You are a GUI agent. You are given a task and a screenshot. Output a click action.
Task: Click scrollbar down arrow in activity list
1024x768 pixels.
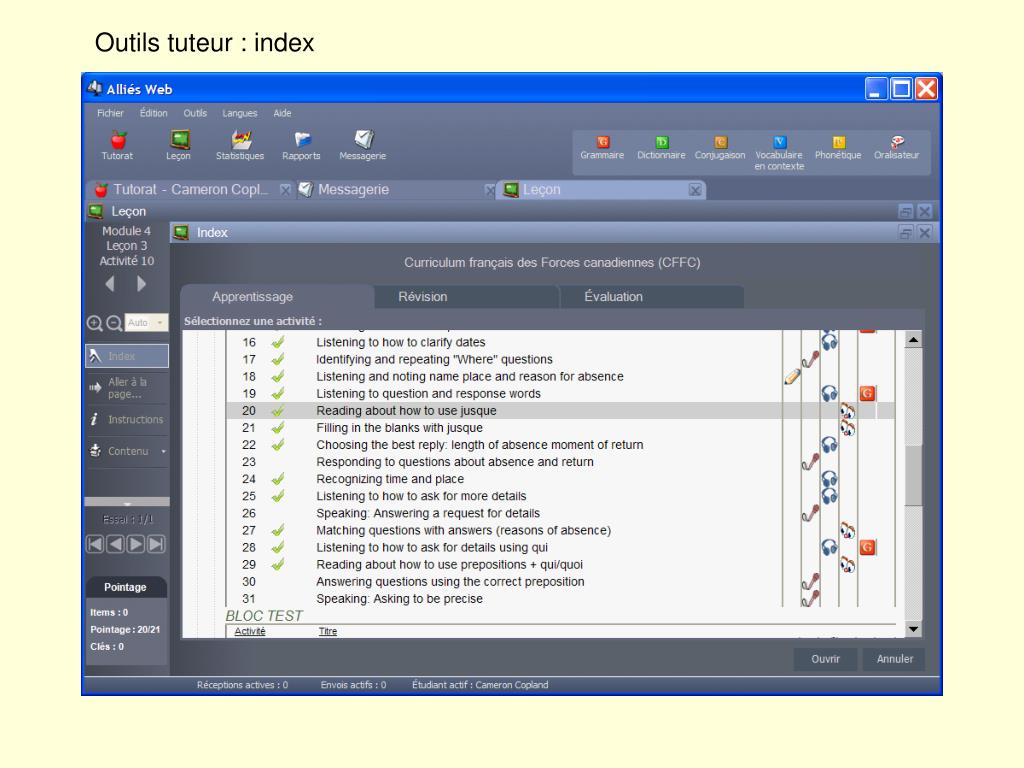tap(914, 630)
